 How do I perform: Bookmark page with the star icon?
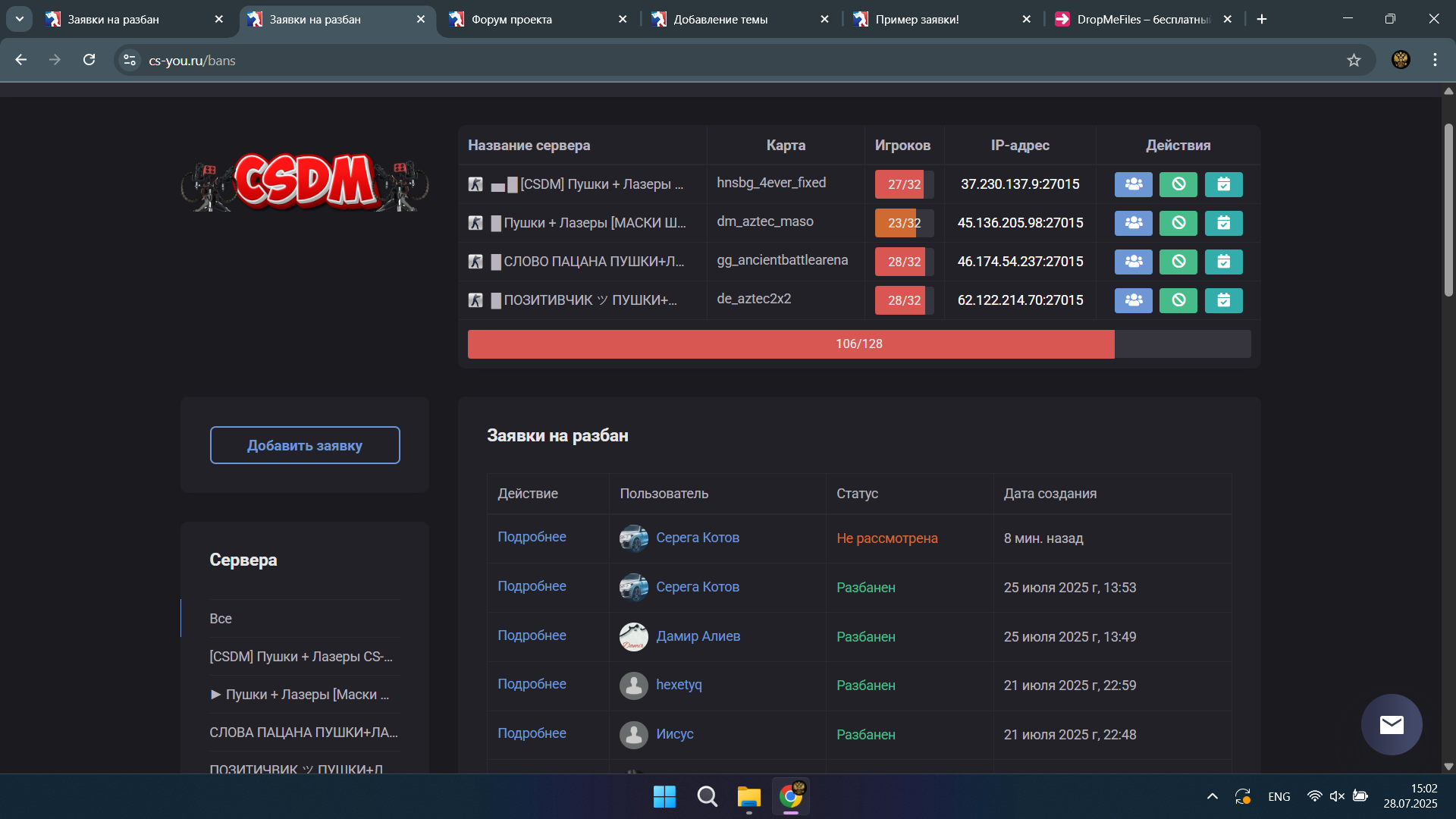tap(1354, 61)
